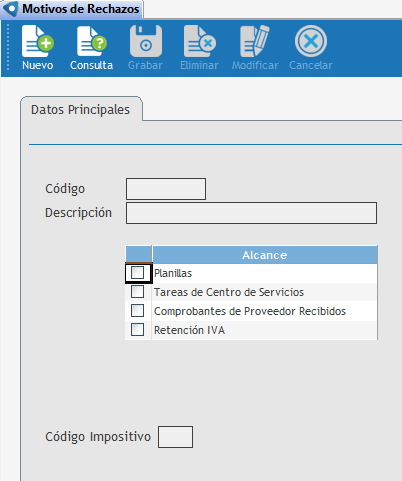Select the Motivos de Rechazos window tab

72,9
